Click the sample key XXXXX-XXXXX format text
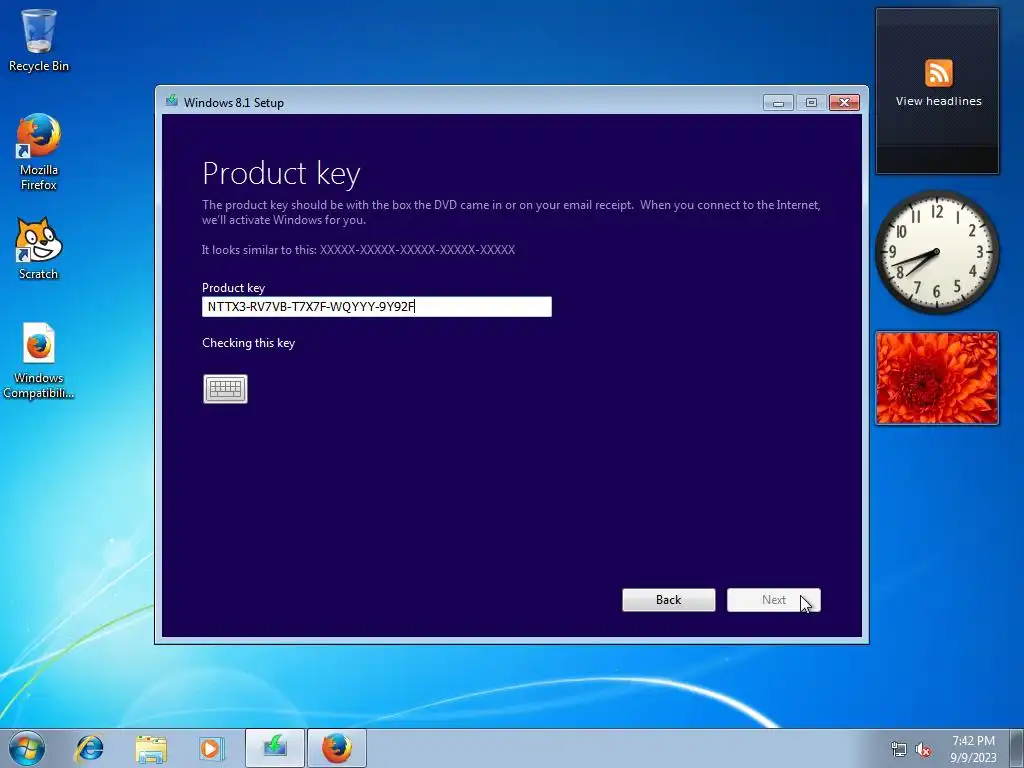 tap(417, 249)
